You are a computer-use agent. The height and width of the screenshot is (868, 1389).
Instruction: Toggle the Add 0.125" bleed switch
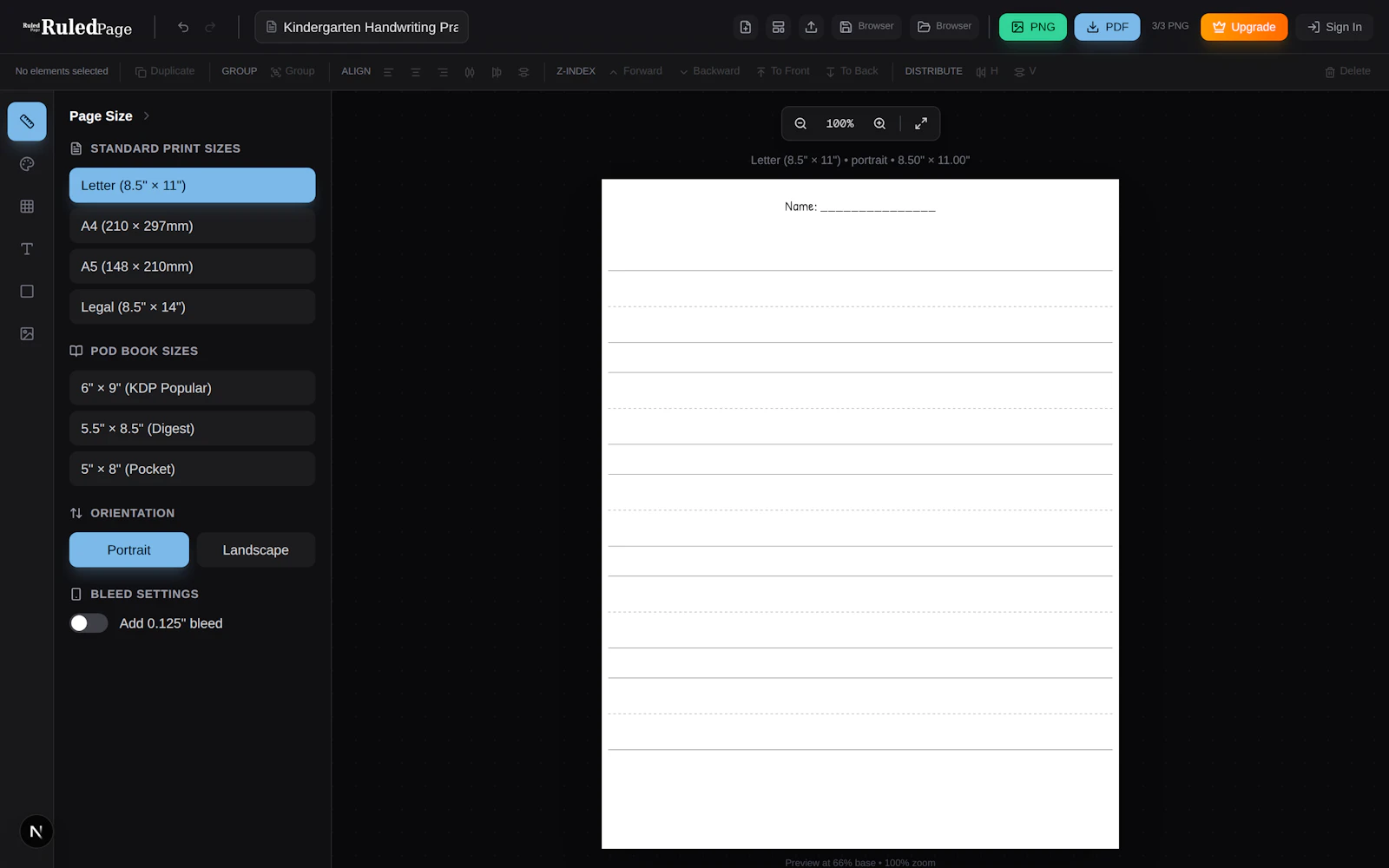point(89,623)
